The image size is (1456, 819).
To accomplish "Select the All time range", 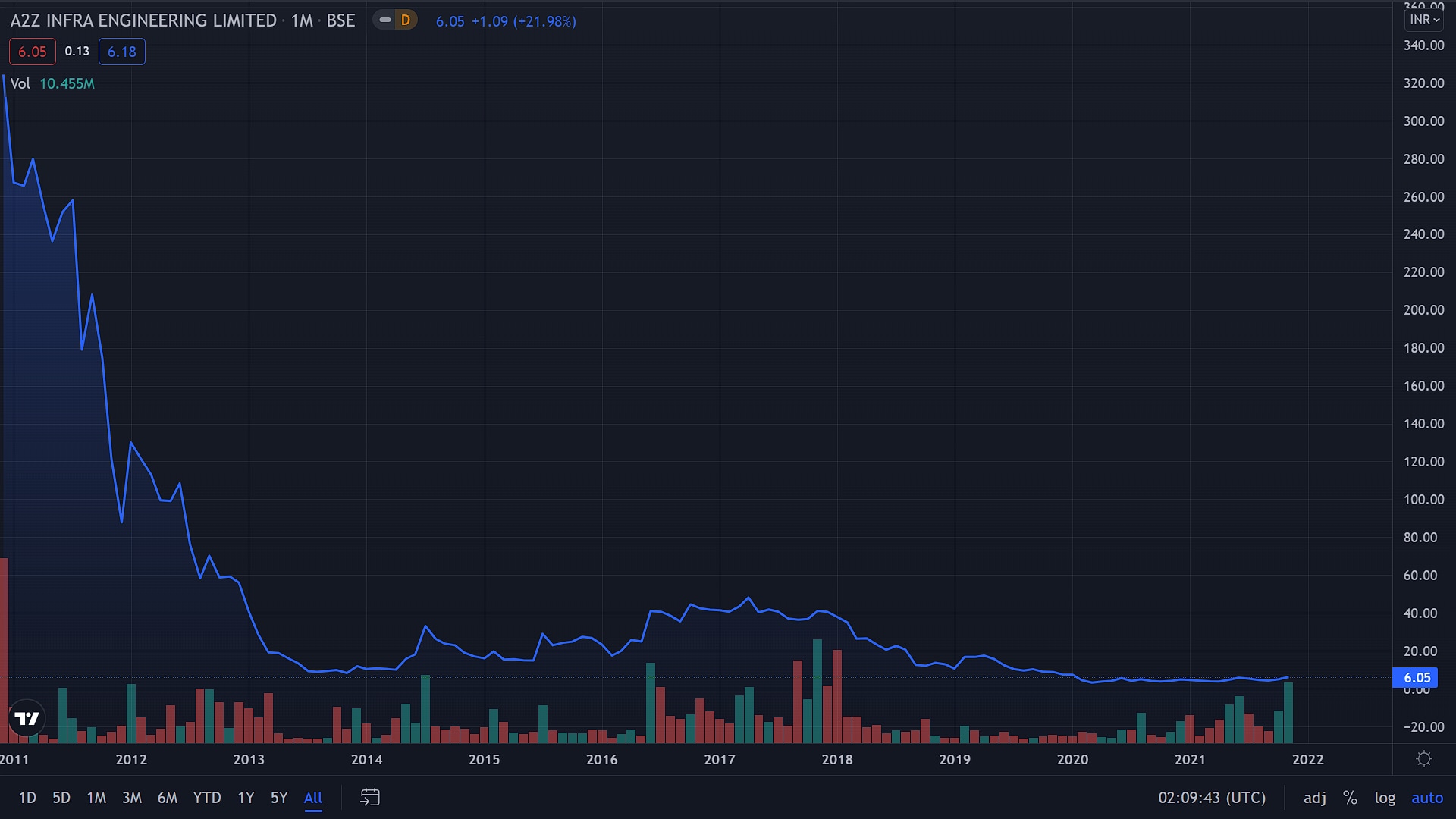I will pos(313,797).
